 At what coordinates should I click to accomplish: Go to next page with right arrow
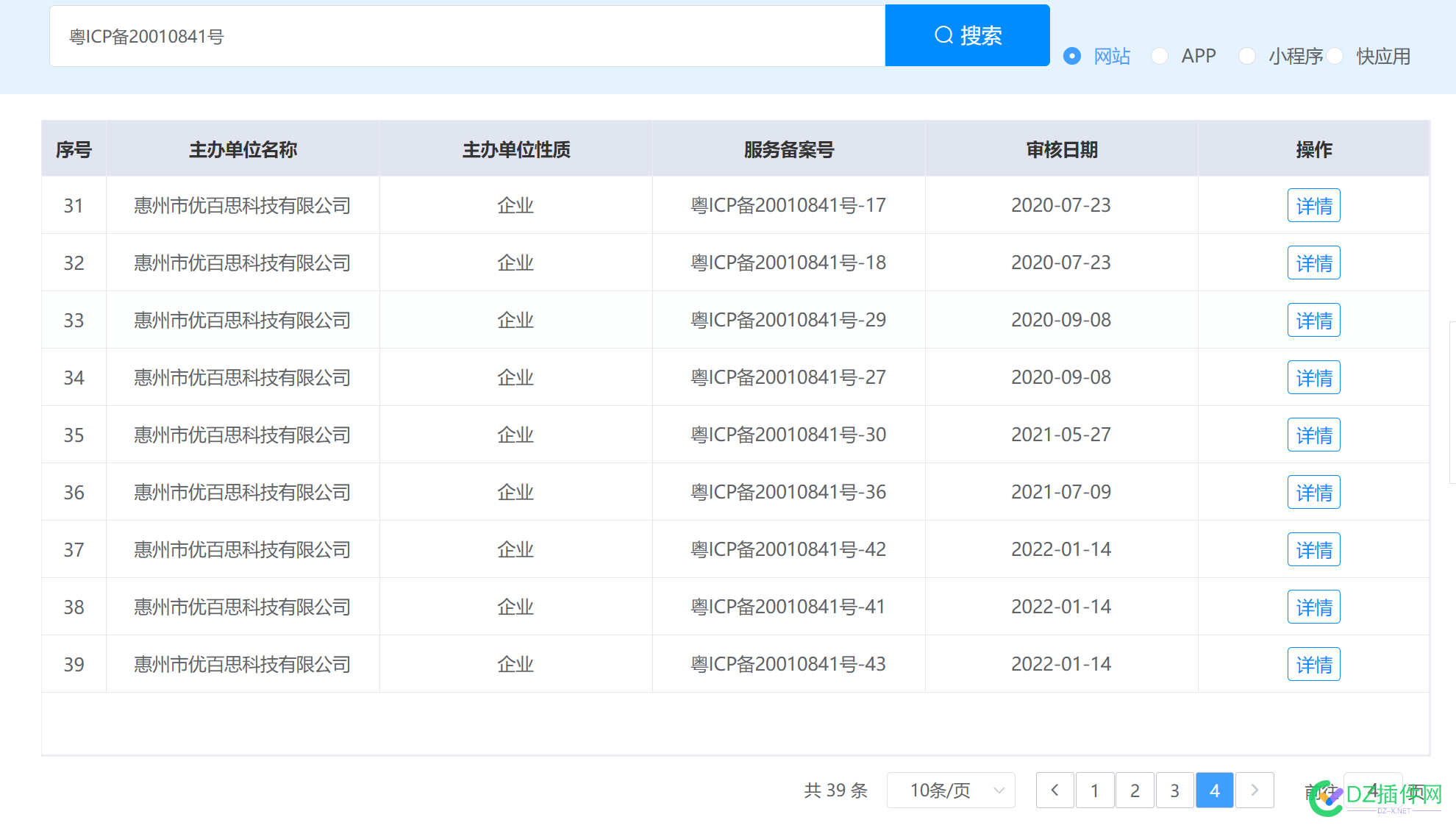coord(1255,790)
